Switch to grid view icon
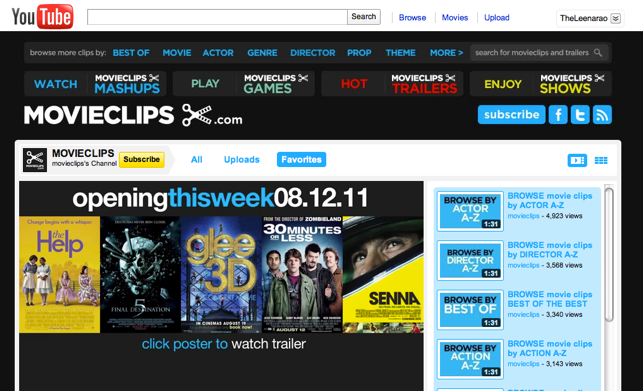The height and width of the screenshot is (391, 643). click(x=601, y=160)
